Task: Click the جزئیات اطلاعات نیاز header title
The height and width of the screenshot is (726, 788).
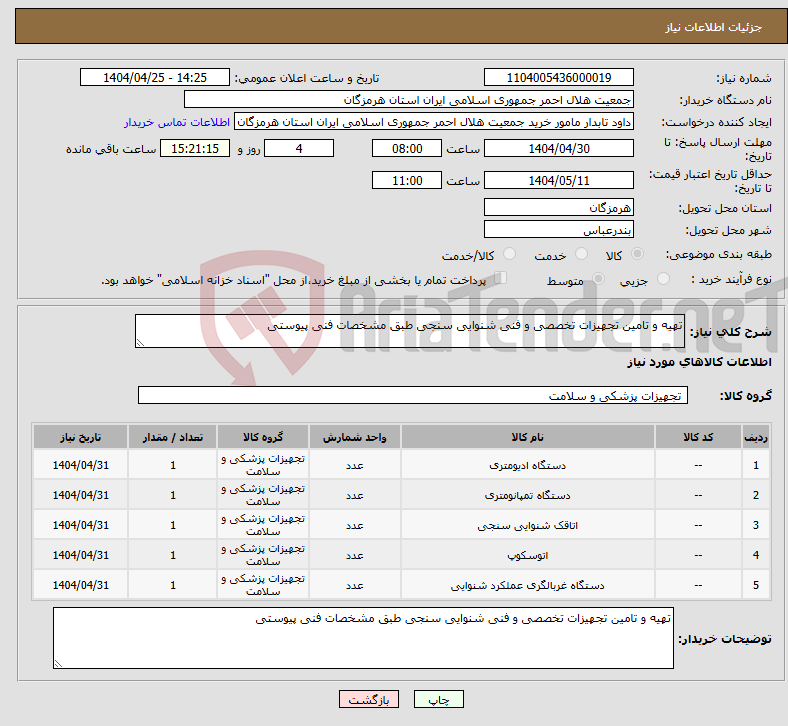Action: point(714,27)
